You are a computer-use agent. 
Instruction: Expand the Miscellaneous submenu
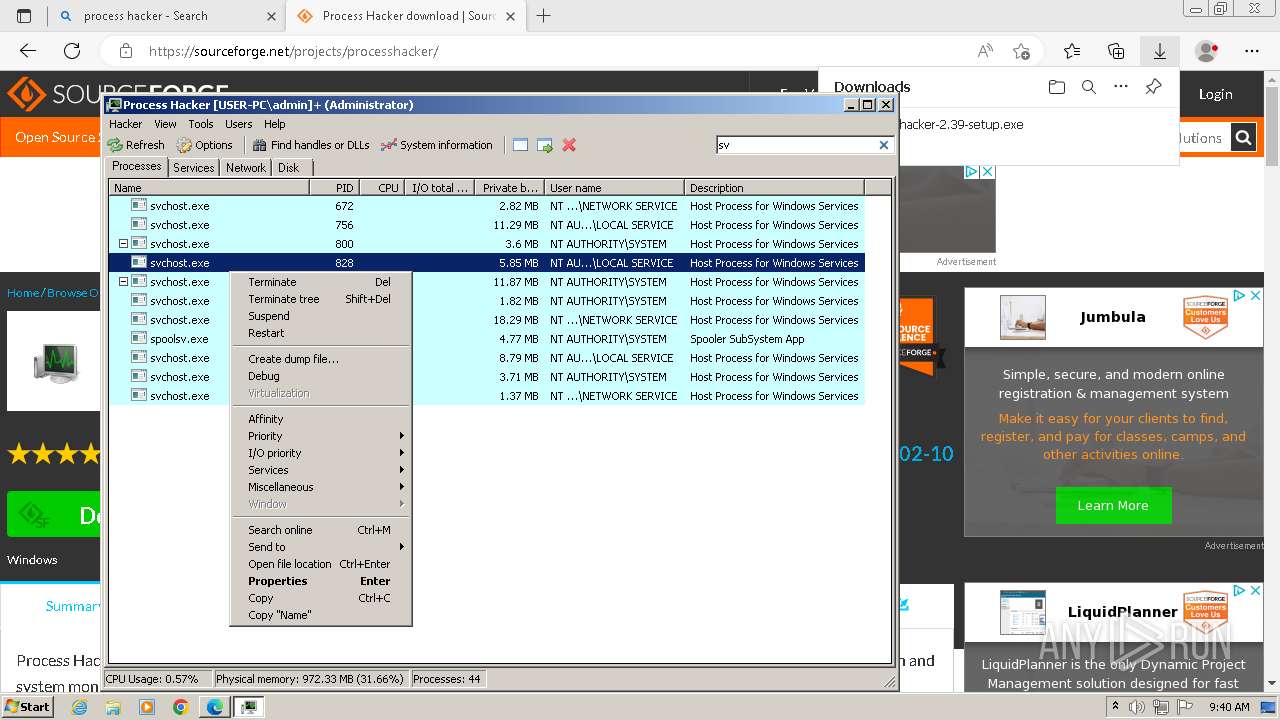(320, 487)
